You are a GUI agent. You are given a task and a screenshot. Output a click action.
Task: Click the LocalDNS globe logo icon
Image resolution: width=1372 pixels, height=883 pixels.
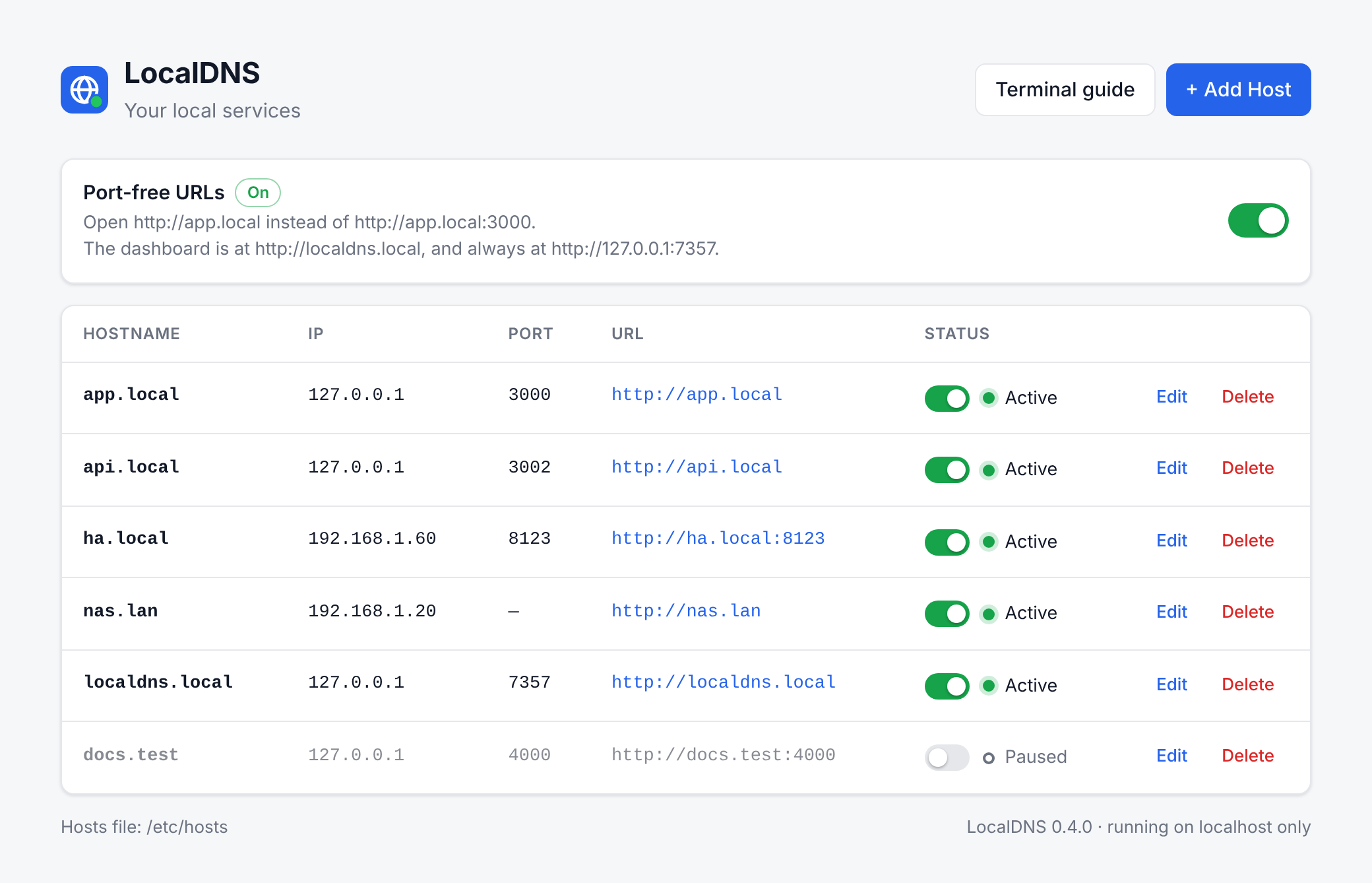(84, 90)
